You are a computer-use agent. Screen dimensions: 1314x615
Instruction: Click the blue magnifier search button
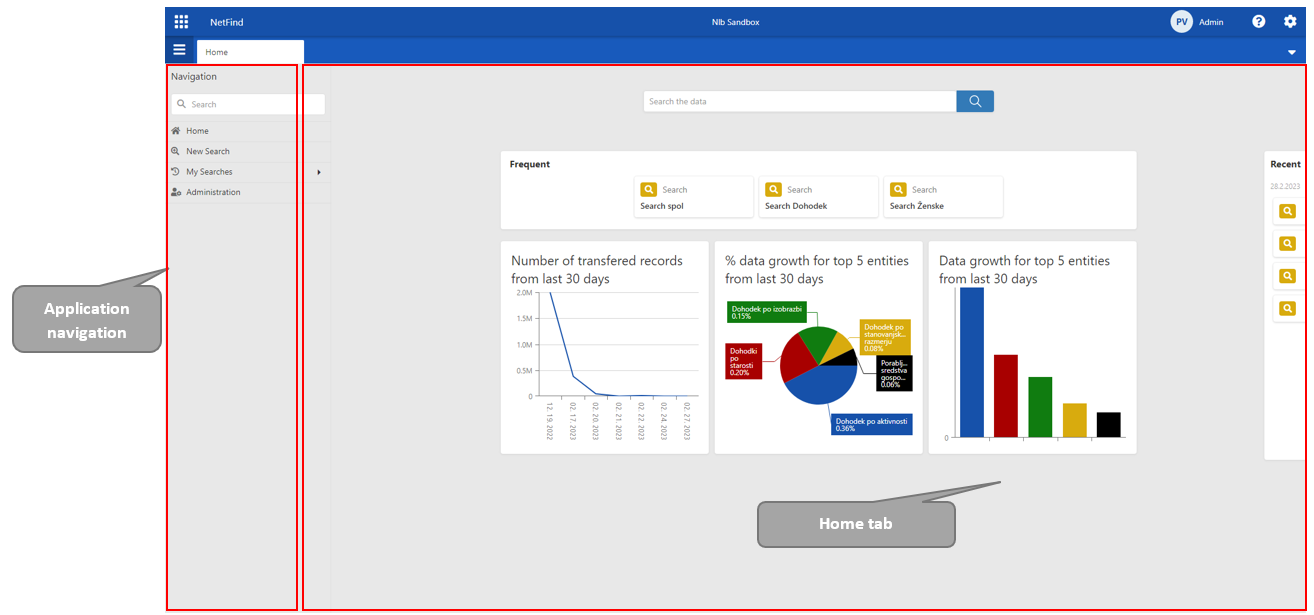pyautogui.click(x=975, y=101)
